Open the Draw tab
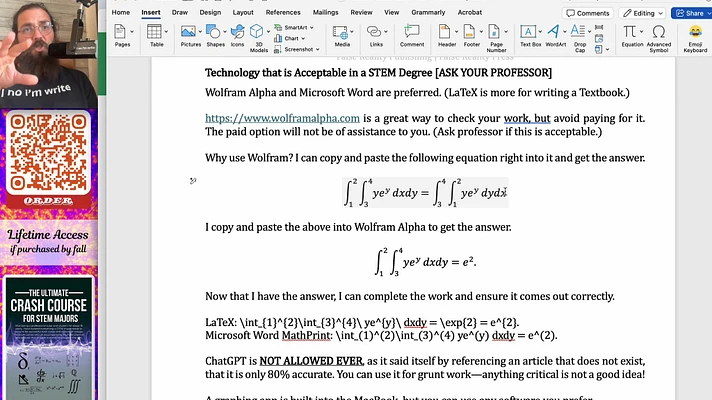This screenshot has height=400, width=712. pos(179,12)
